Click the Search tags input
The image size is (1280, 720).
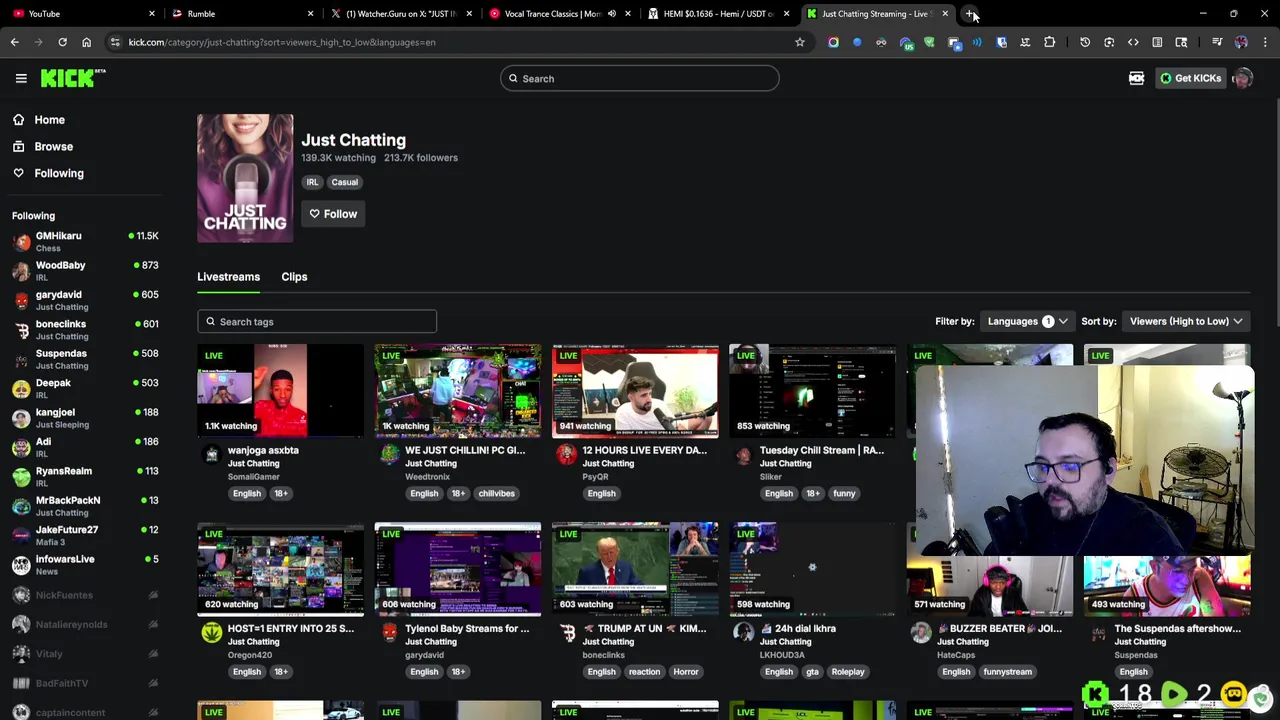(x=317, y=322)
